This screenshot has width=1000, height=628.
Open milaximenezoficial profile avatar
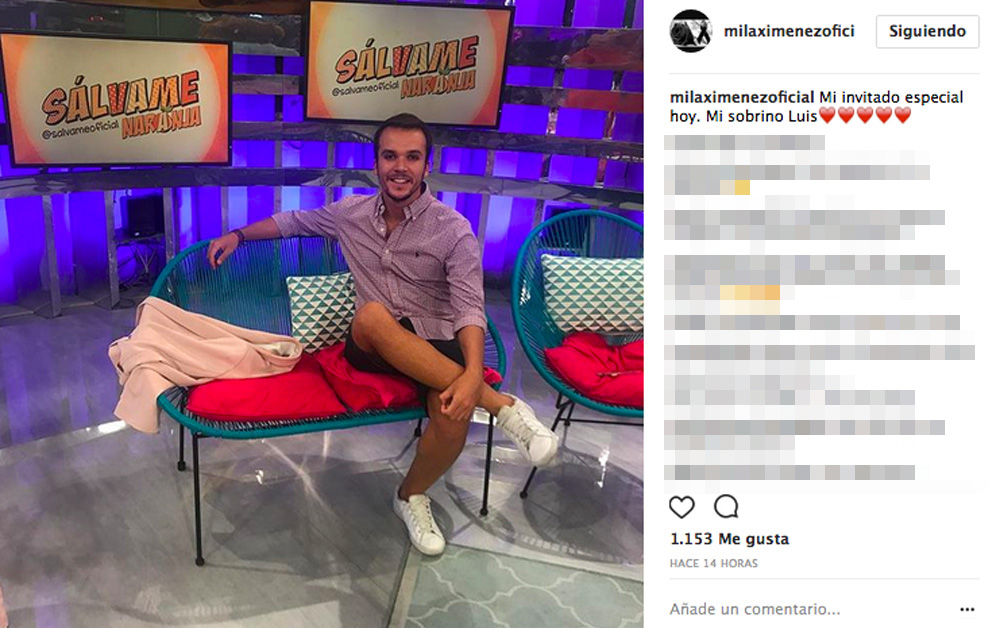pos(691,31)
